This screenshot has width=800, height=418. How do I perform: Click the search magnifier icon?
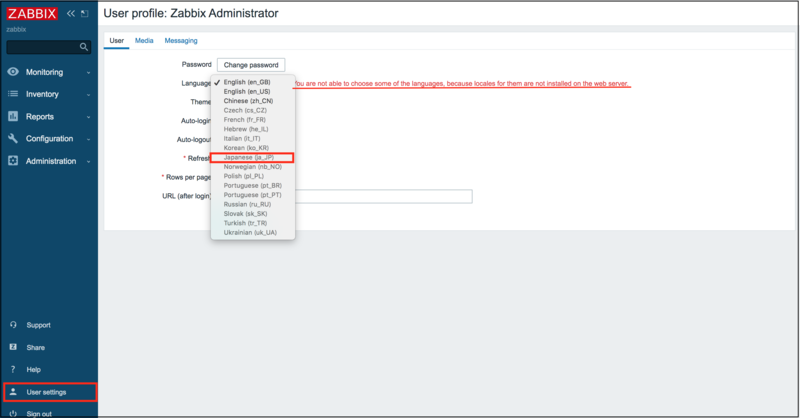point(84,47)
